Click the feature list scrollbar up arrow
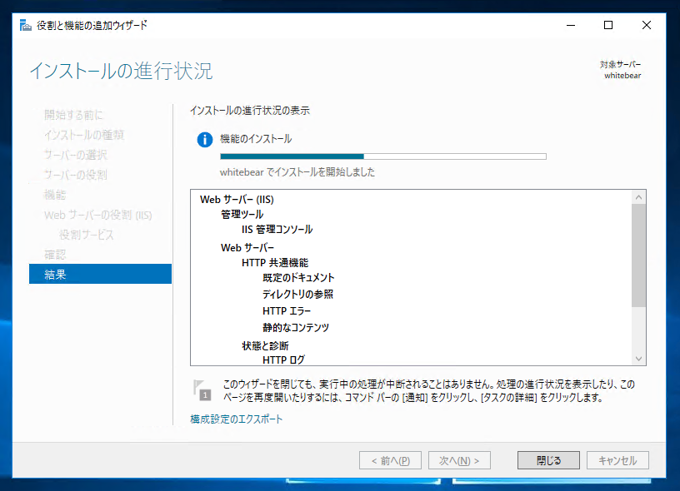 tap(638, 197)
